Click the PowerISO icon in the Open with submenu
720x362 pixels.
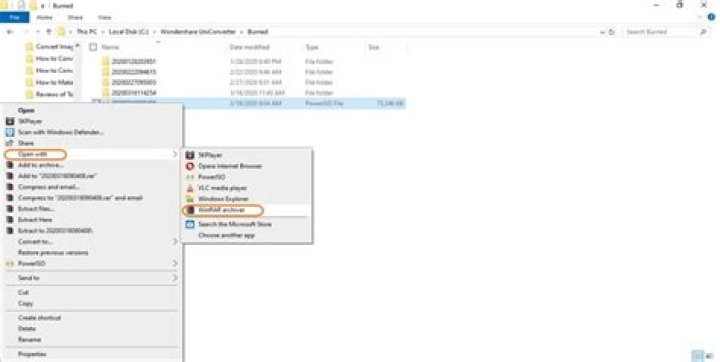[190, 177]
